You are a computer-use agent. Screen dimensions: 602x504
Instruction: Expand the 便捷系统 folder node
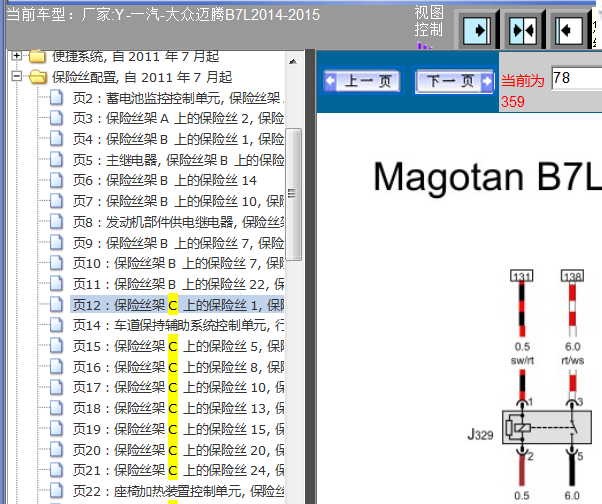coord(16,56)
